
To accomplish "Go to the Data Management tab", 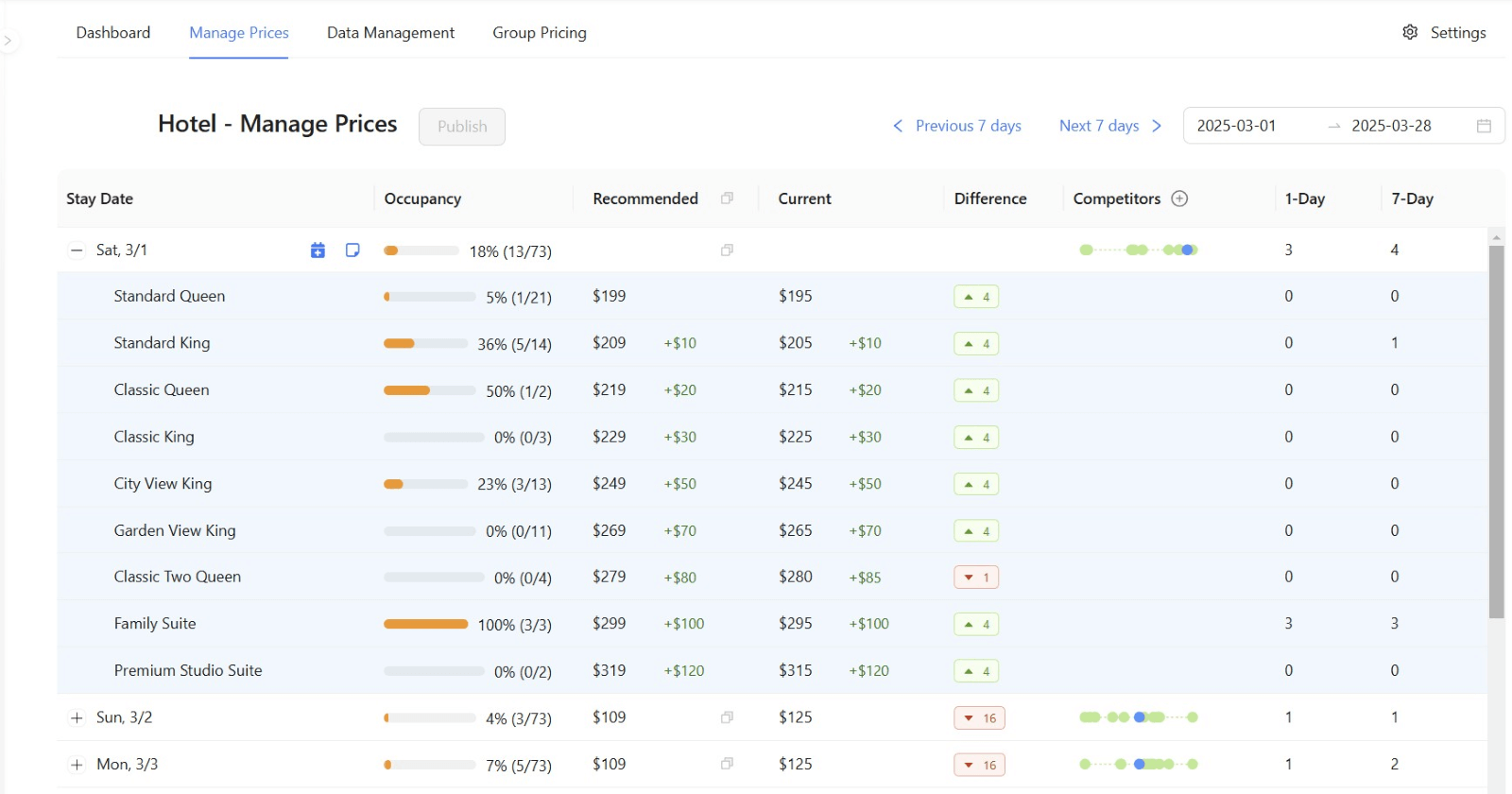I will (x=390, y=33).
